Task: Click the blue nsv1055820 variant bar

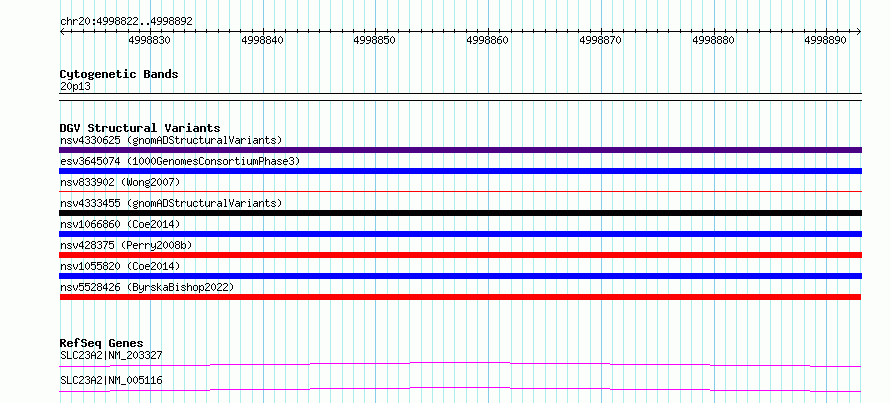Action: [460, 276]
